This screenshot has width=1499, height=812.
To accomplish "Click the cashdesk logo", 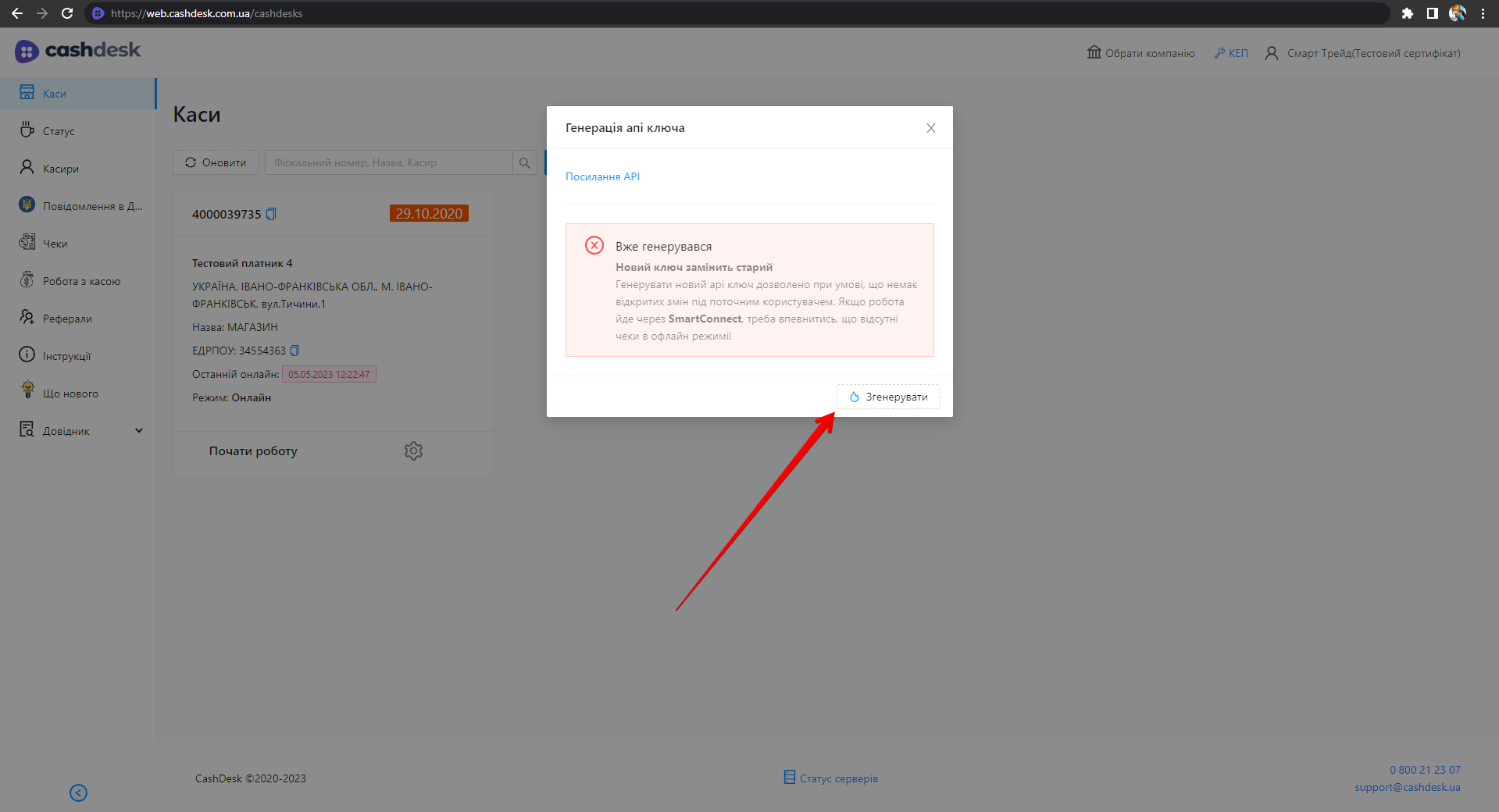I will click(77, 51).
